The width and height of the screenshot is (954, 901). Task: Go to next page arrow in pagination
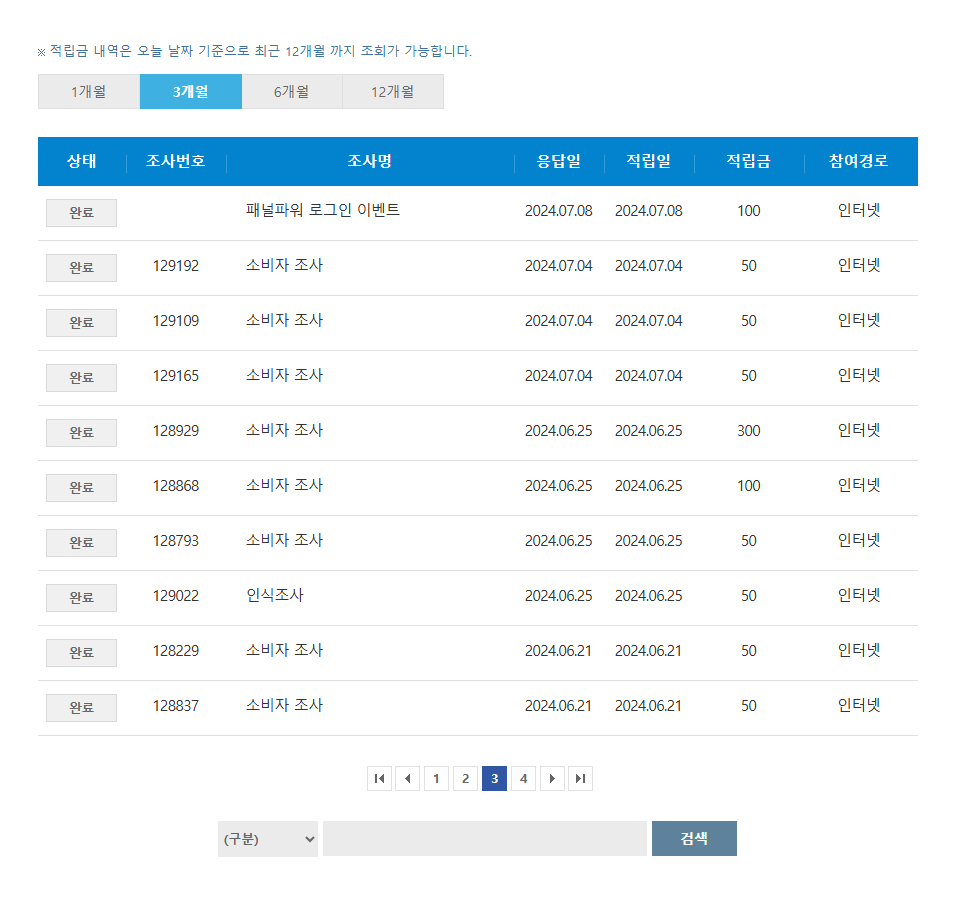tap(552, 778)
